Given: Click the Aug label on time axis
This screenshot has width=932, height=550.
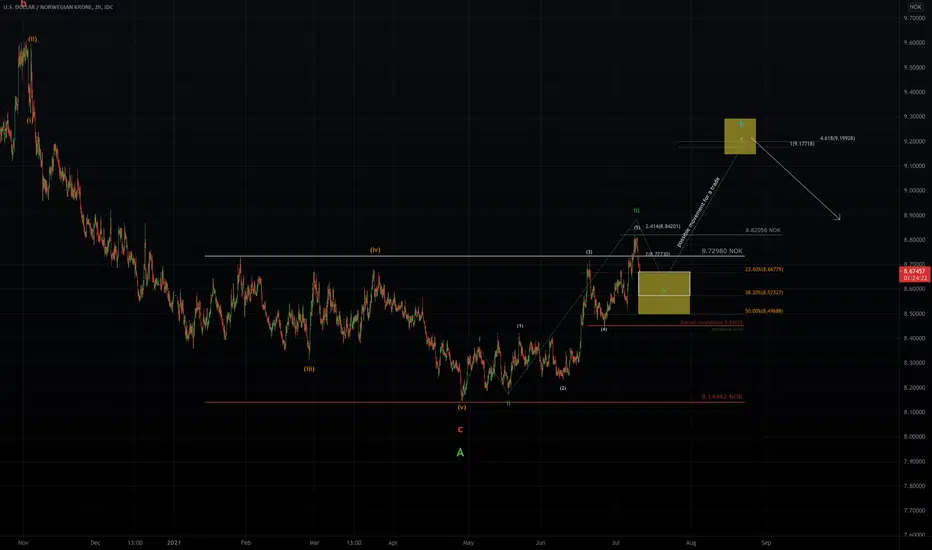Looking at the screenshot, I should tap(691, 543).
